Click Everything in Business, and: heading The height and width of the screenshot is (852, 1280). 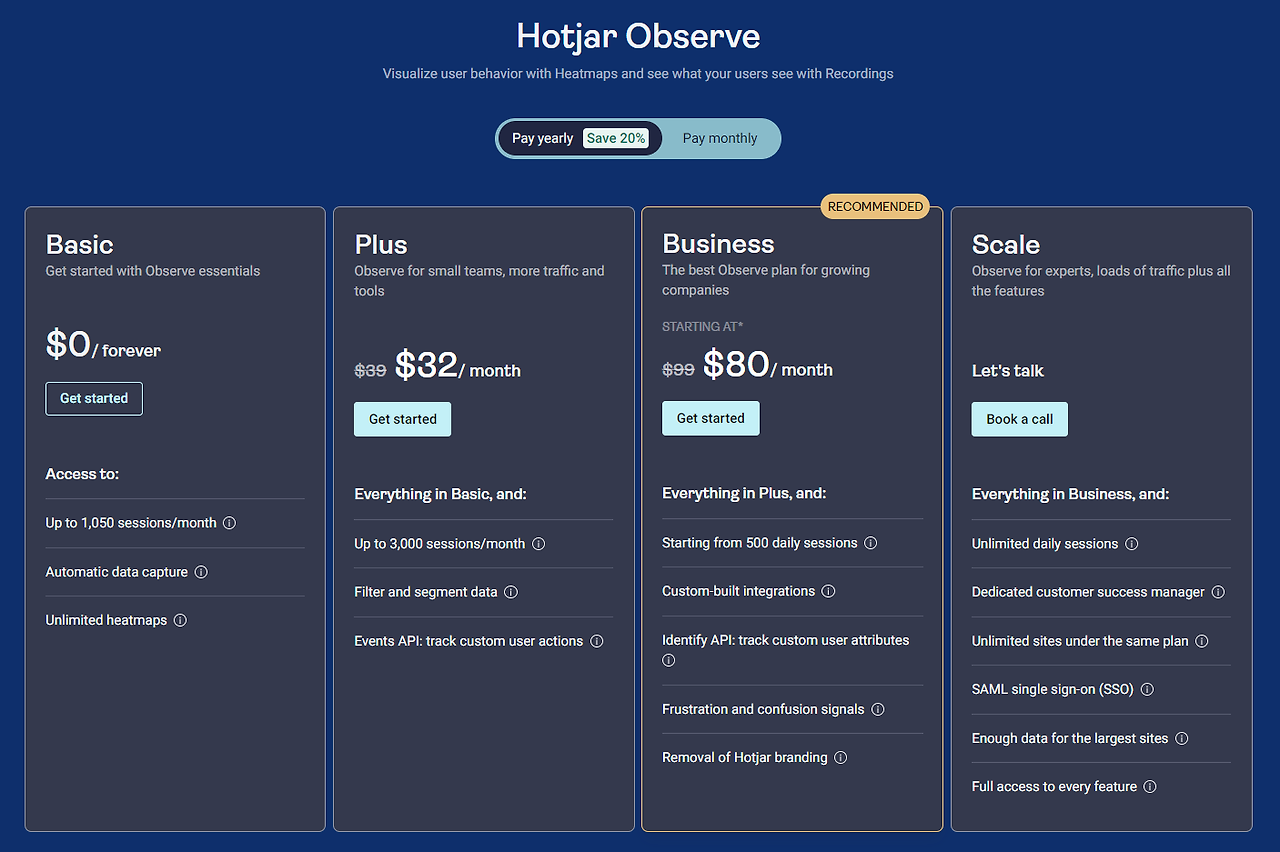click(1070, 494)
